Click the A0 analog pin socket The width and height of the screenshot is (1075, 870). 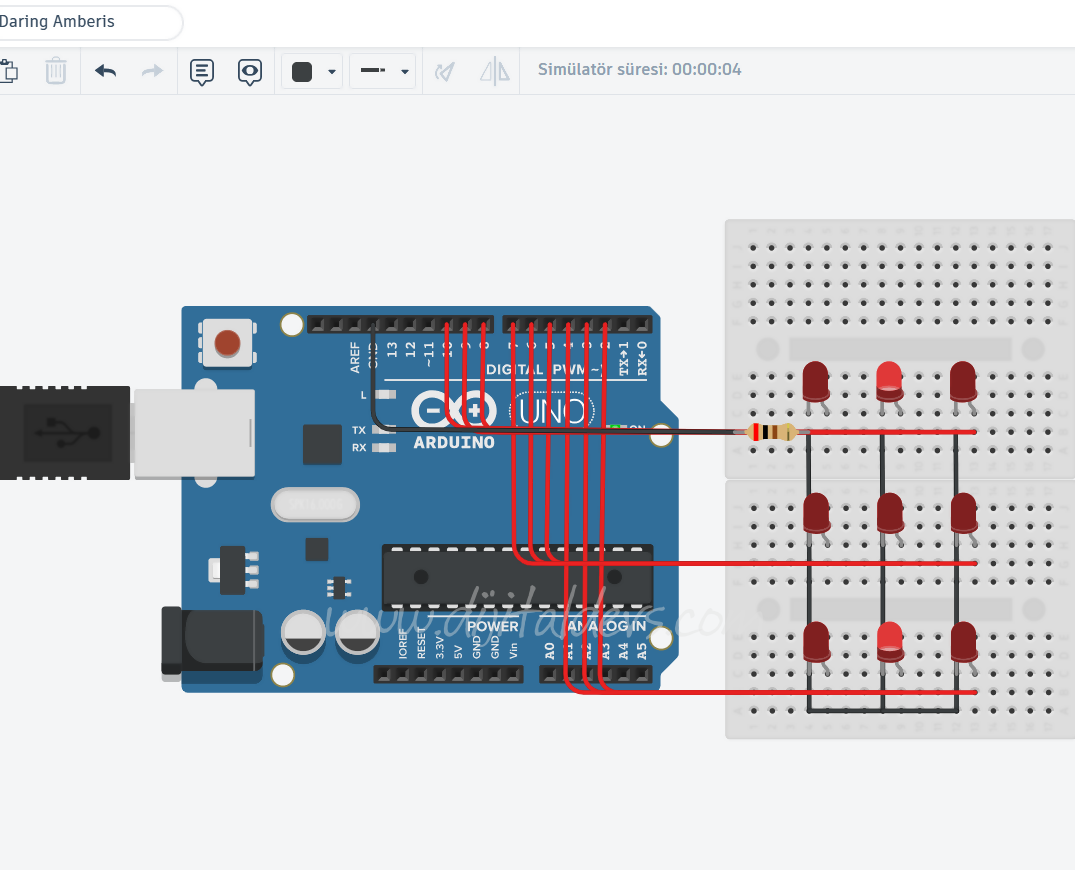548,675
